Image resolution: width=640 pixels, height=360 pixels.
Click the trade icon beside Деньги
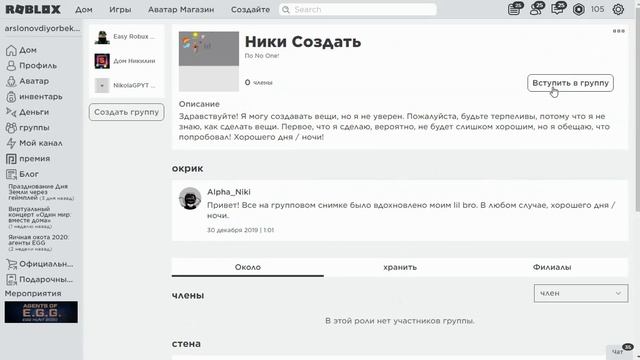[x=11, y=112]
